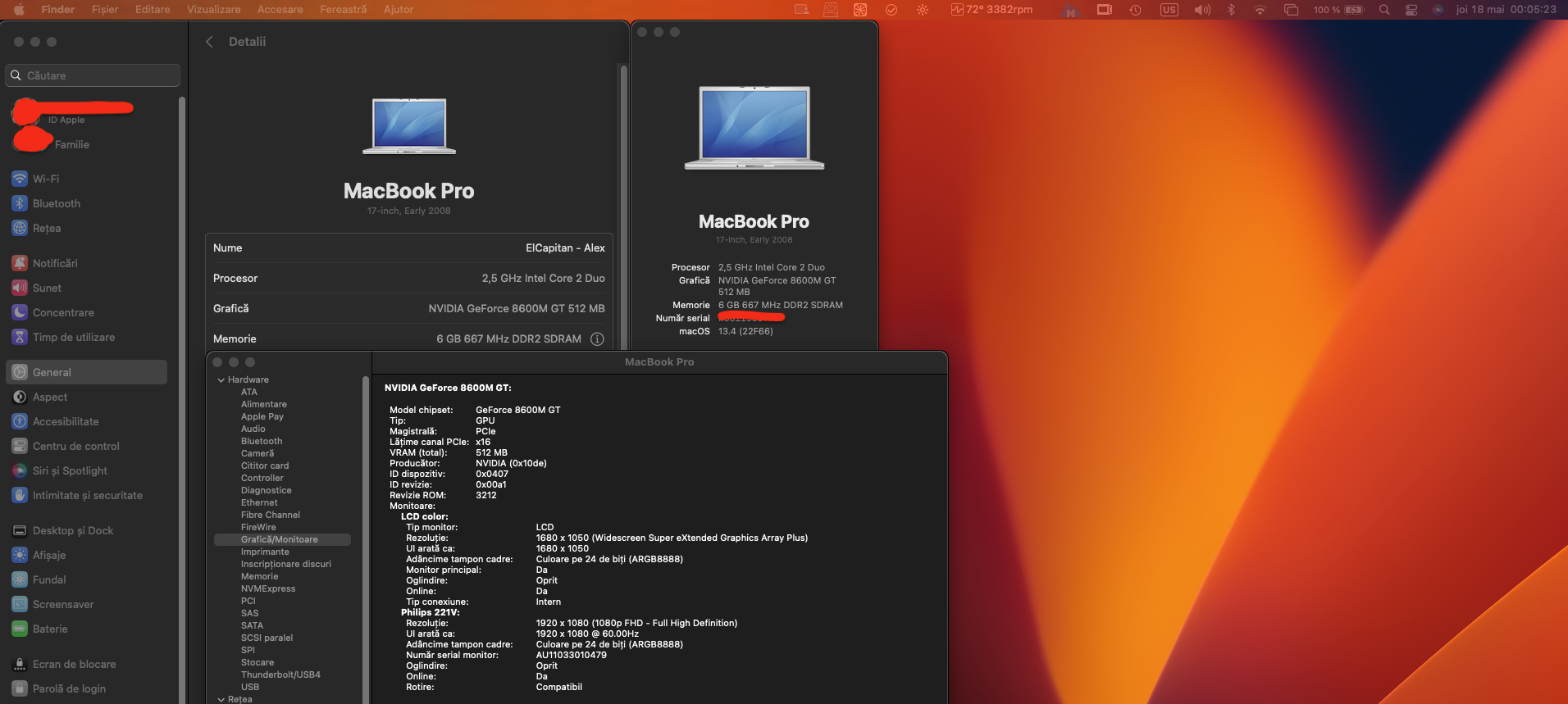Viewport: 1568px width, 704px height.
Task: Open Fișier menu
Action: pos(105,10)
